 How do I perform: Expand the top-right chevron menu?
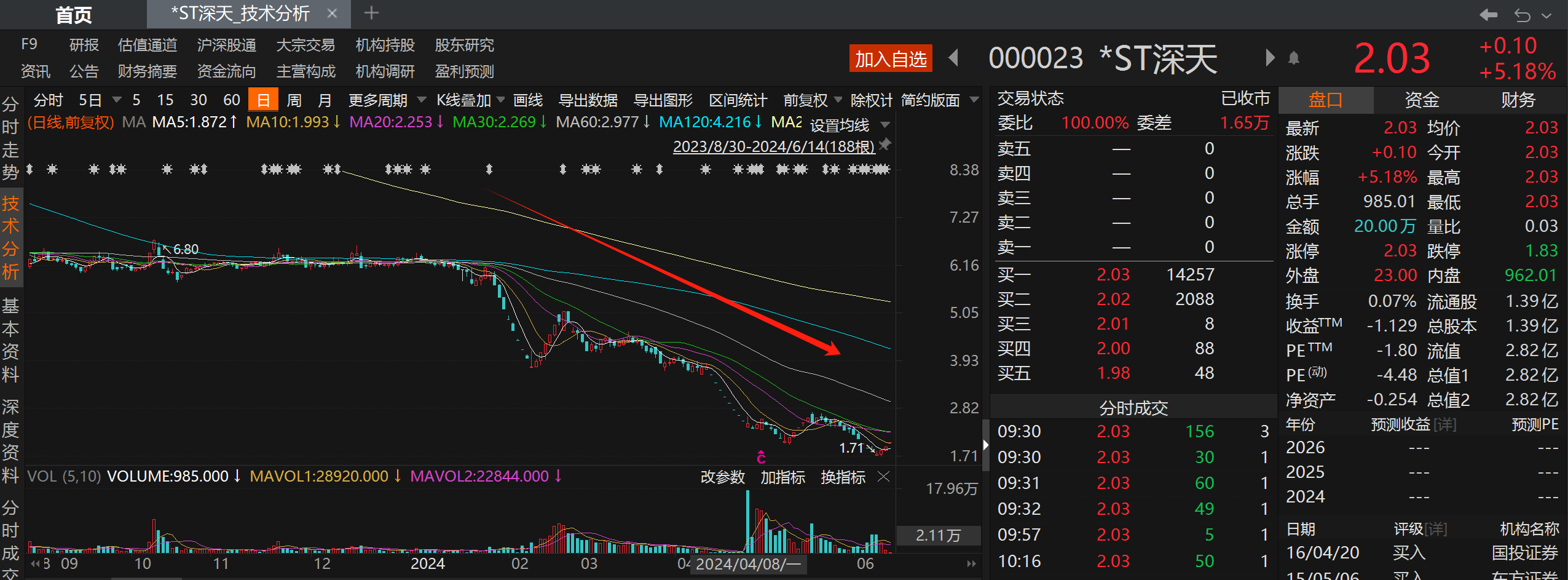point(1546,16)
